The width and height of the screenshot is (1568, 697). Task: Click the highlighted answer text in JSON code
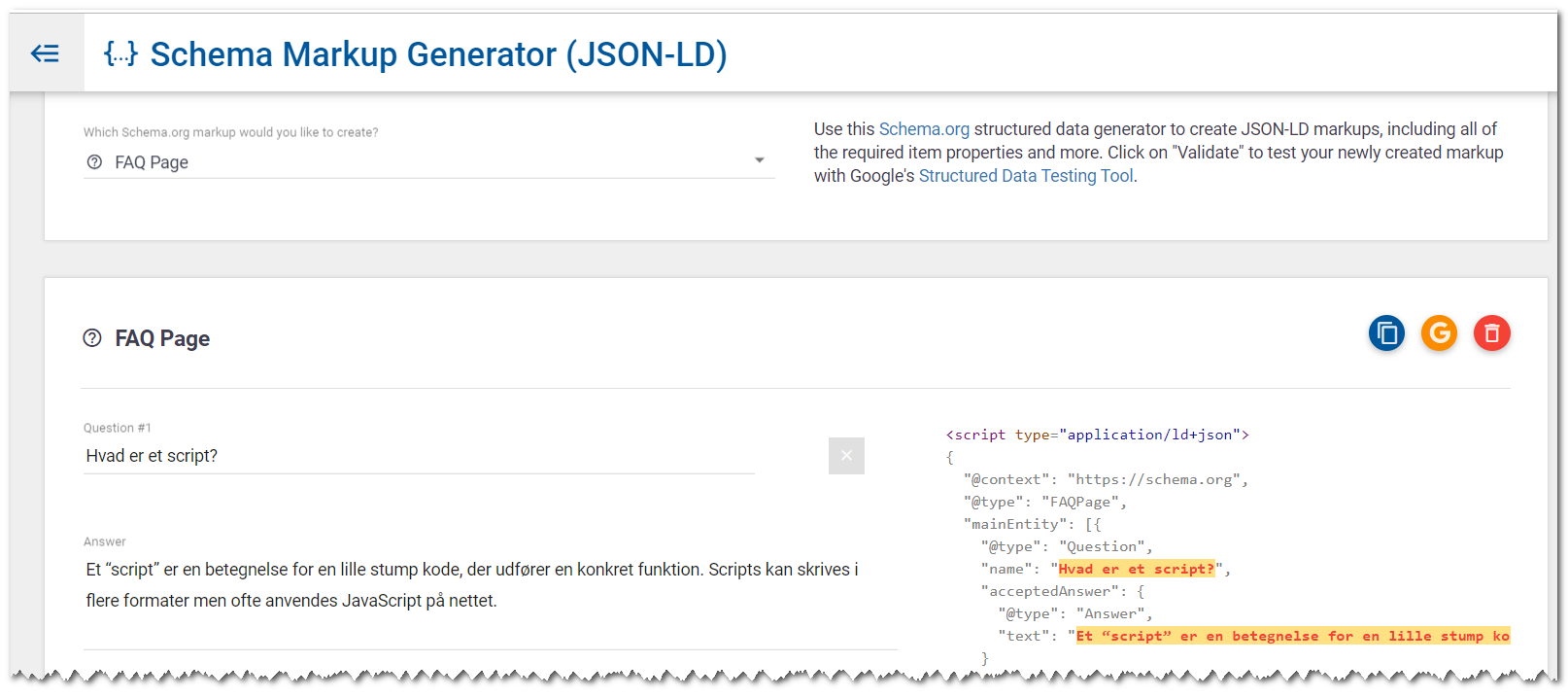[1292, 637]
